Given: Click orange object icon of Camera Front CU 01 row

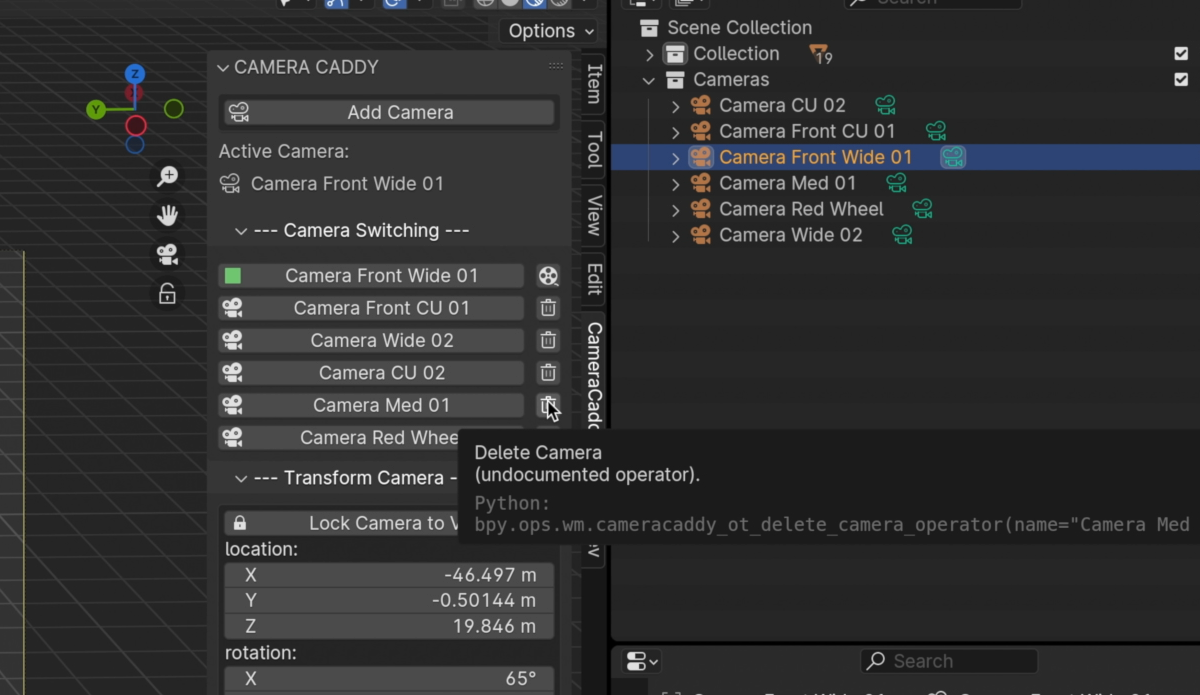Looking at the screenshot, I should click(700, 131).
